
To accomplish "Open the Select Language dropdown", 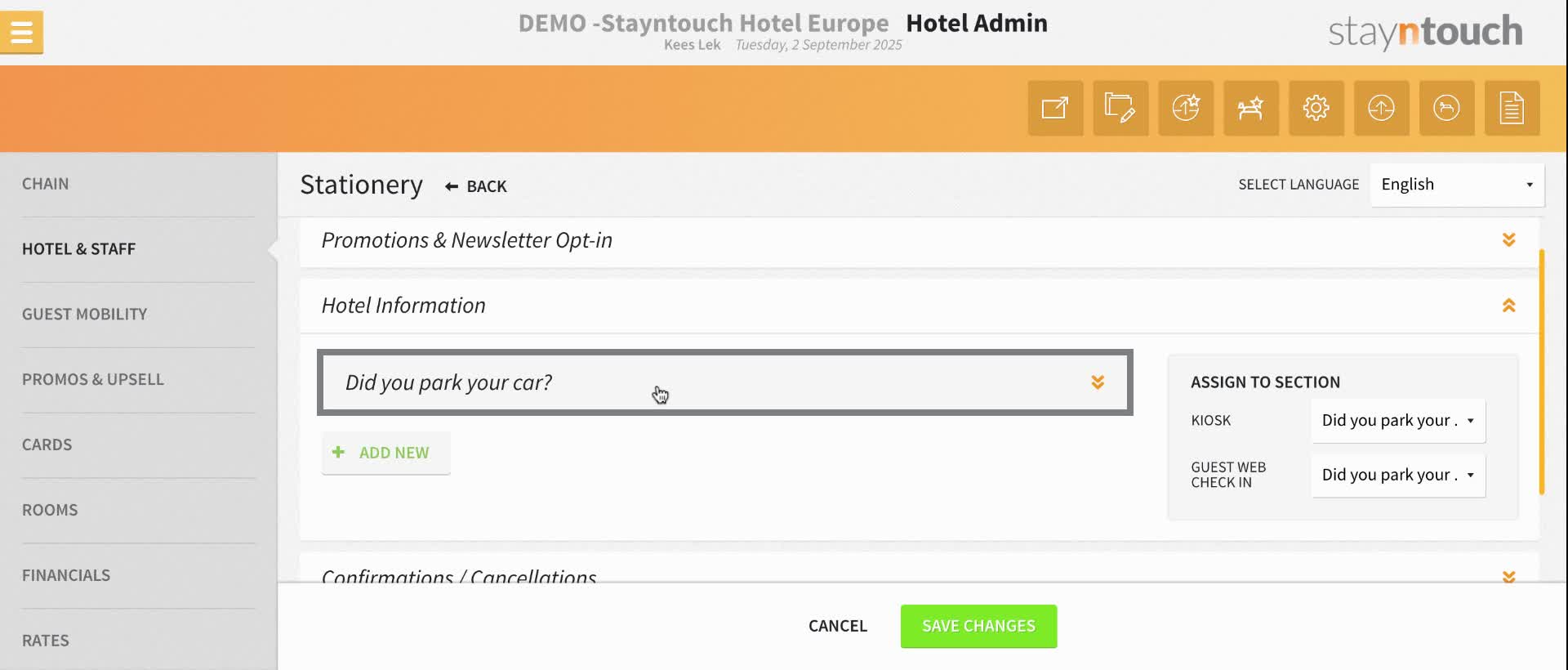I will click(x=1457, y=185).
